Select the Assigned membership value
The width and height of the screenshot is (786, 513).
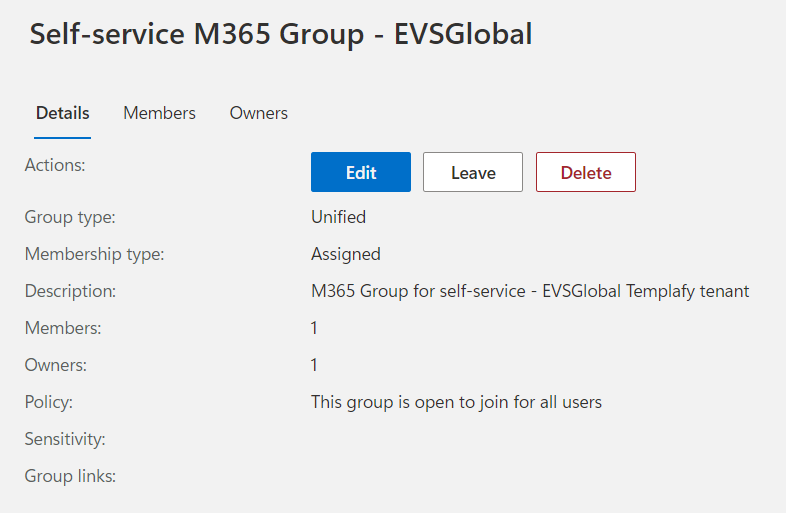[x=345, y=254]
